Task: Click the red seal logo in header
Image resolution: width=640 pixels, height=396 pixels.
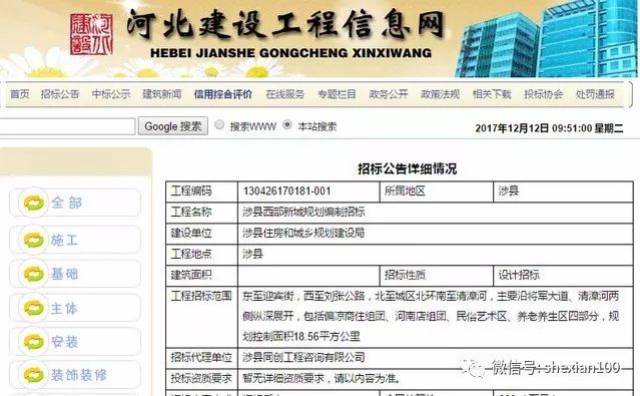Action: tap(91, 34)
